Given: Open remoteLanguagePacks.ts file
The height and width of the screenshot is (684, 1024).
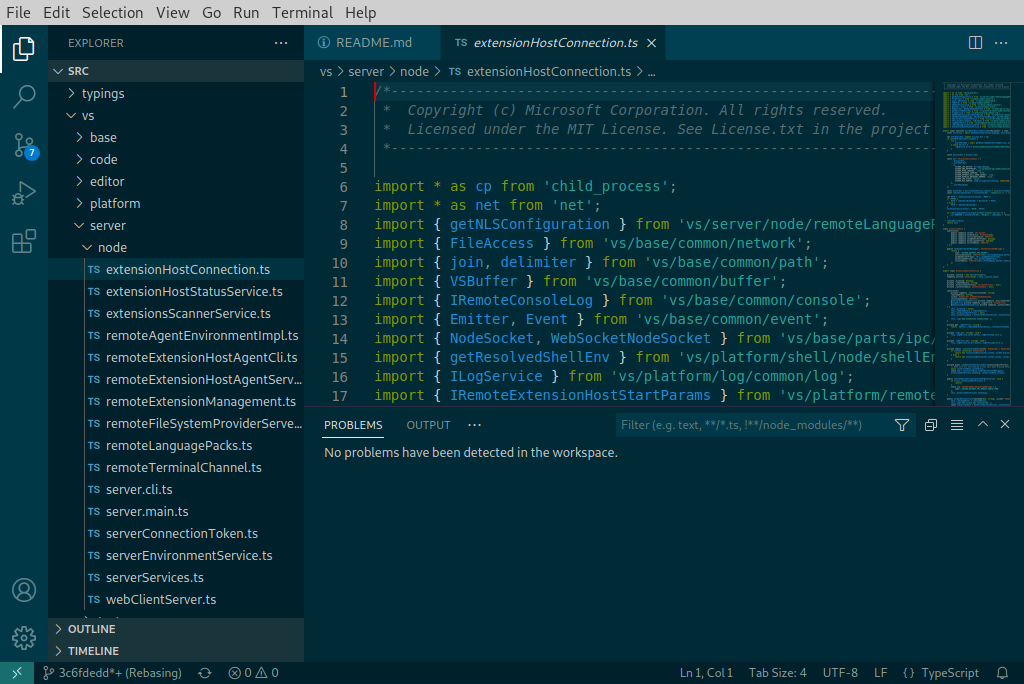Looking at the screenshot, I should coord(176,446).
